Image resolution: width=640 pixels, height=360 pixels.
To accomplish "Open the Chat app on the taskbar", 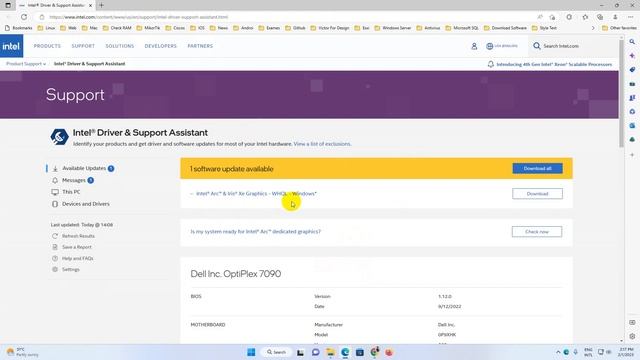I will click(x=316, y=352).
